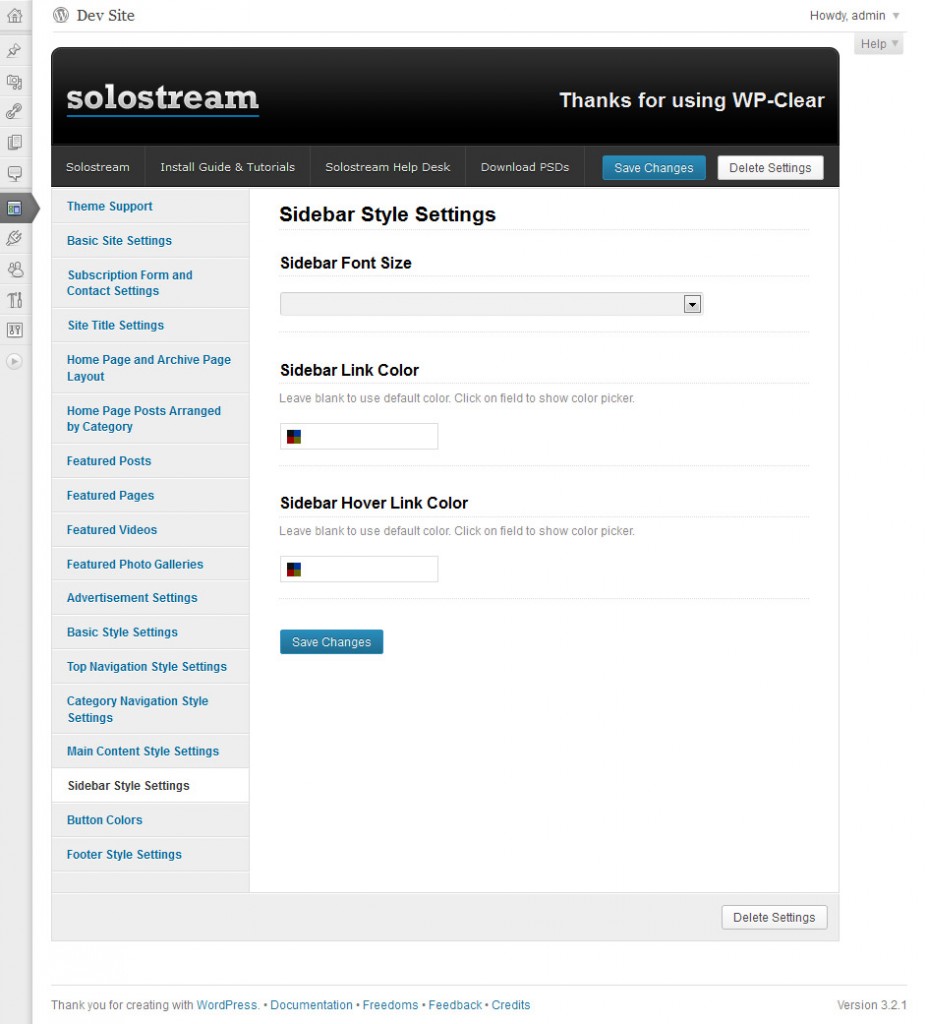Click the bottom Save Changes button

pyautogui.click(x=331, y=642)
